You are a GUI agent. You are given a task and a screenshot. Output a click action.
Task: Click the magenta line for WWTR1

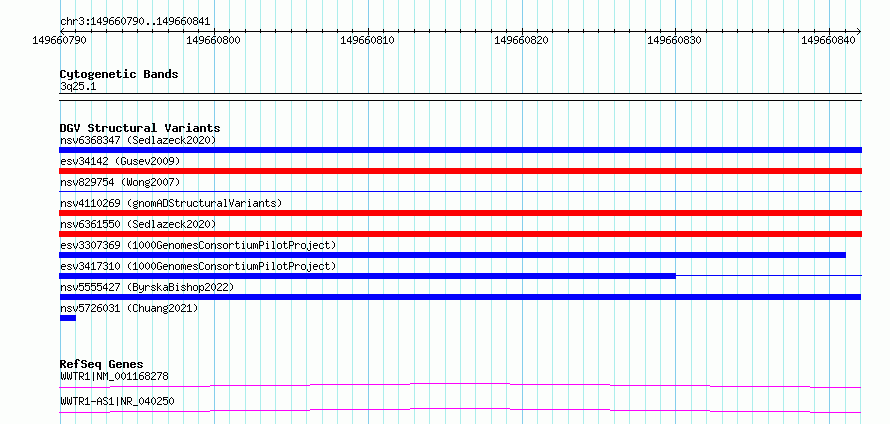pyautogui.click(x=460, y=385)
